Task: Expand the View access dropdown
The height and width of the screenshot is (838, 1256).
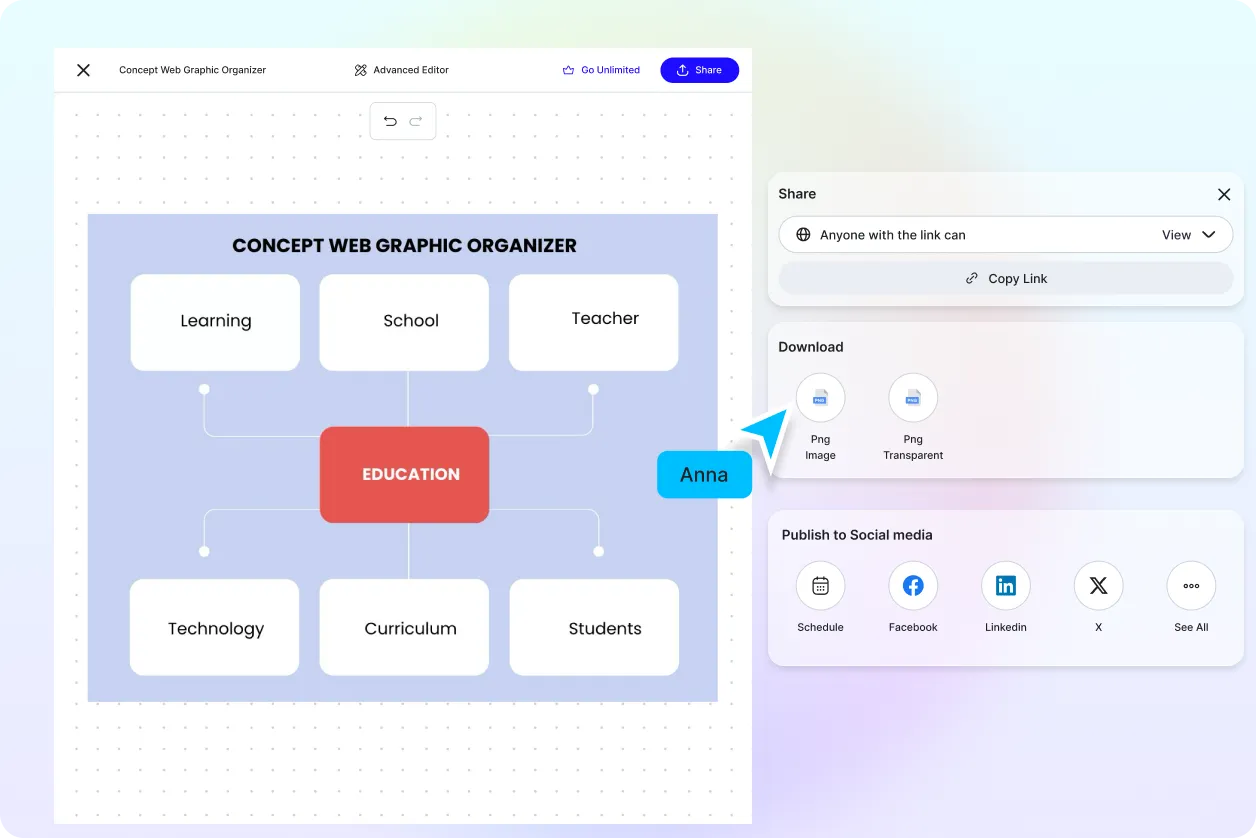Action: [1190, 234]
